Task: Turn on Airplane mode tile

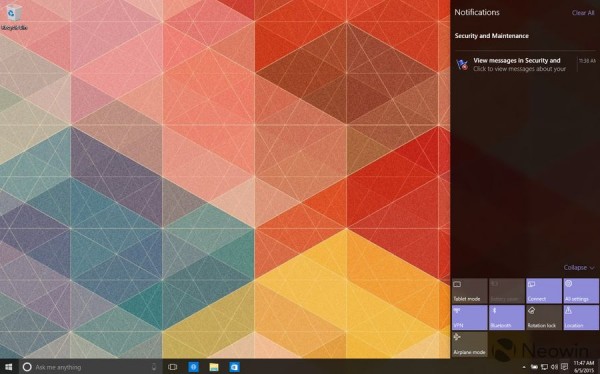Action: tap(470, 344)
